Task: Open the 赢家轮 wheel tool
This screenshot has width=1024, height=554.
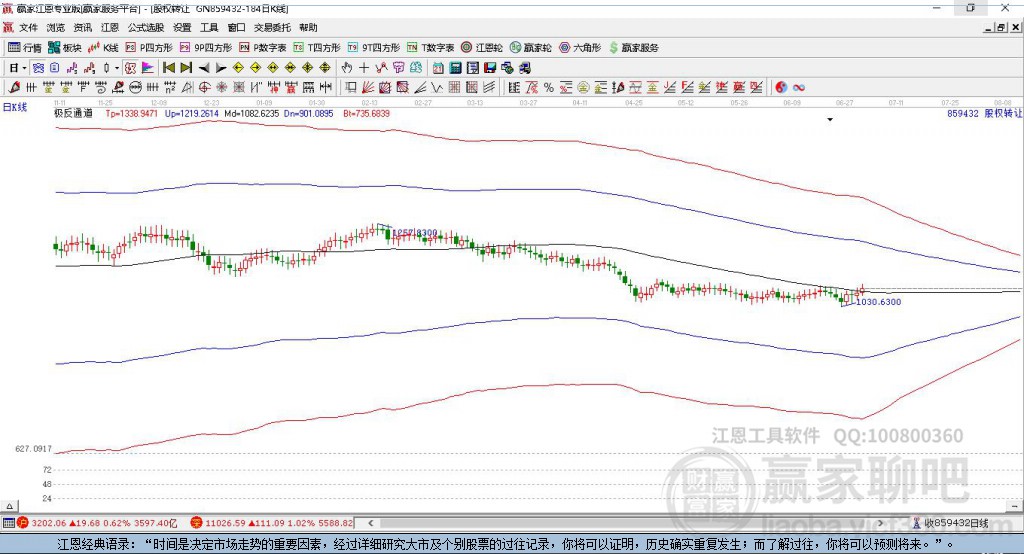Action: (x=531, y=48)
